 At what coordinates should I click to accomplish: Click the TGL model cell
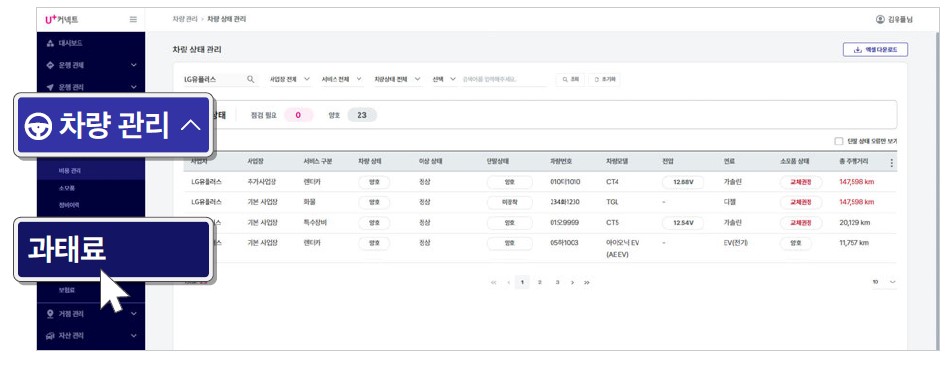pos(612,201)
